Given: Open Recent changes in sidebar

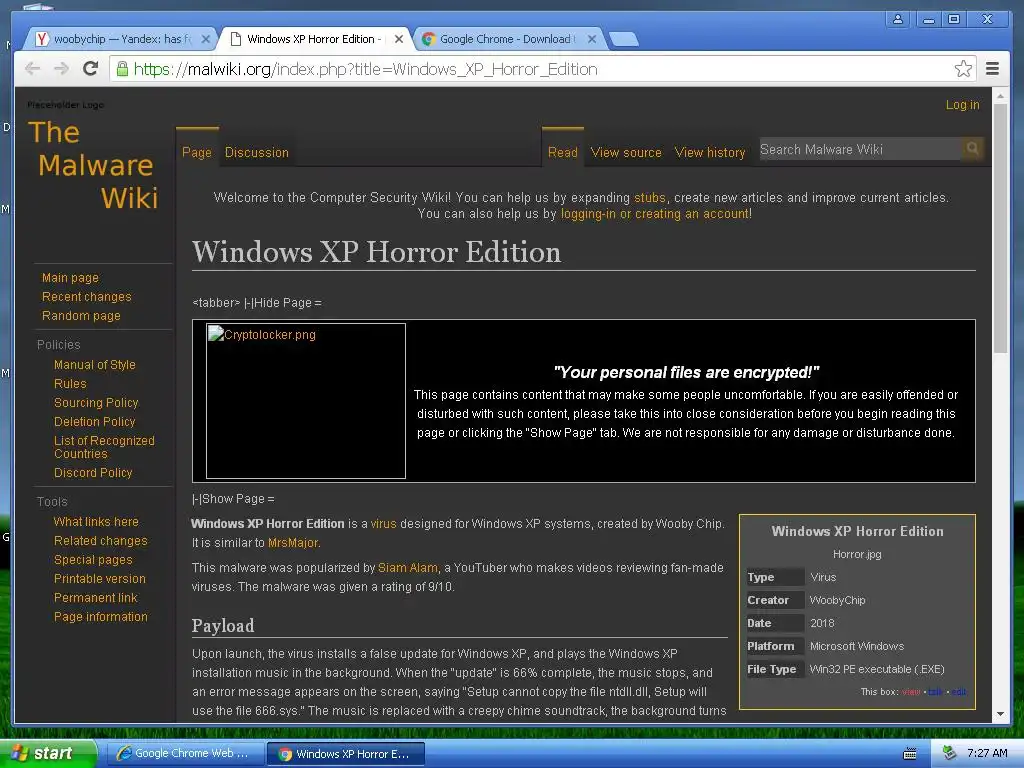Looking at the screenshot, I should point(86,296).
